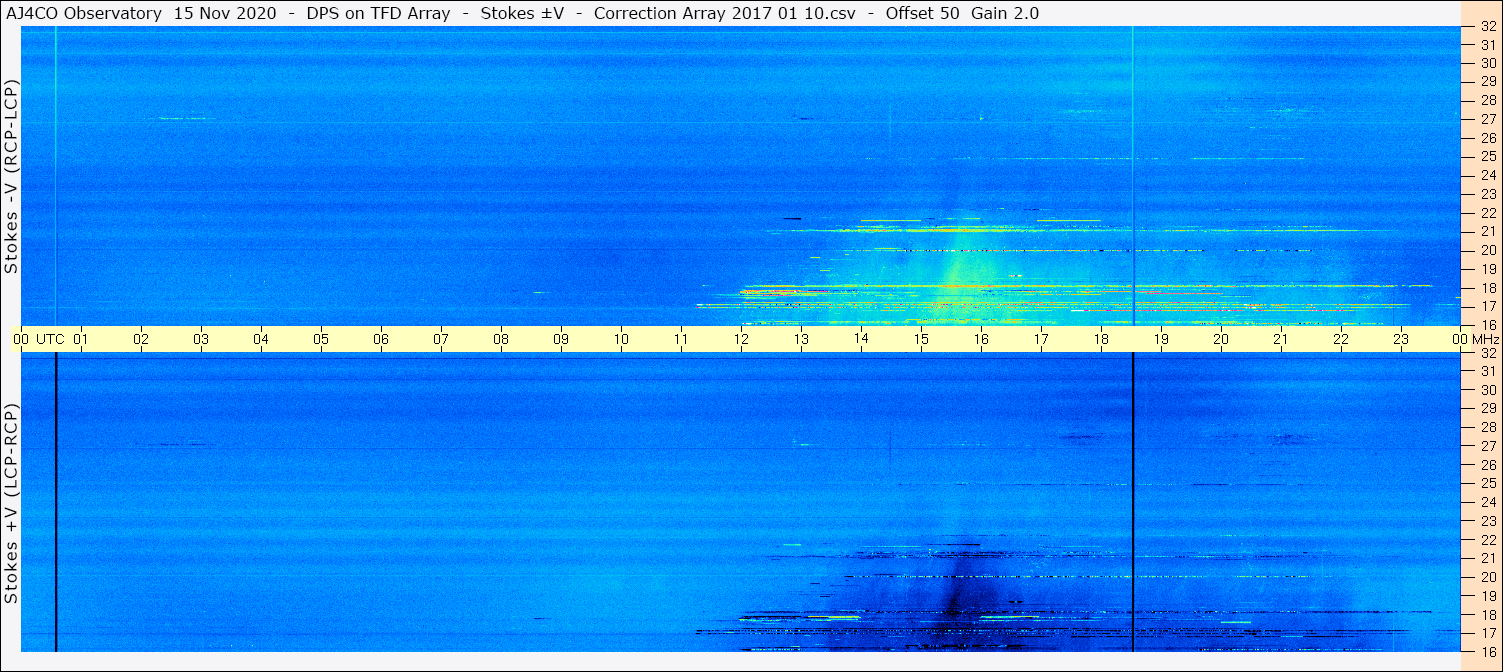Click the 18 hour tick on time axis
This screenshot has height=672, width=1503.
(x=1101, y=339)
